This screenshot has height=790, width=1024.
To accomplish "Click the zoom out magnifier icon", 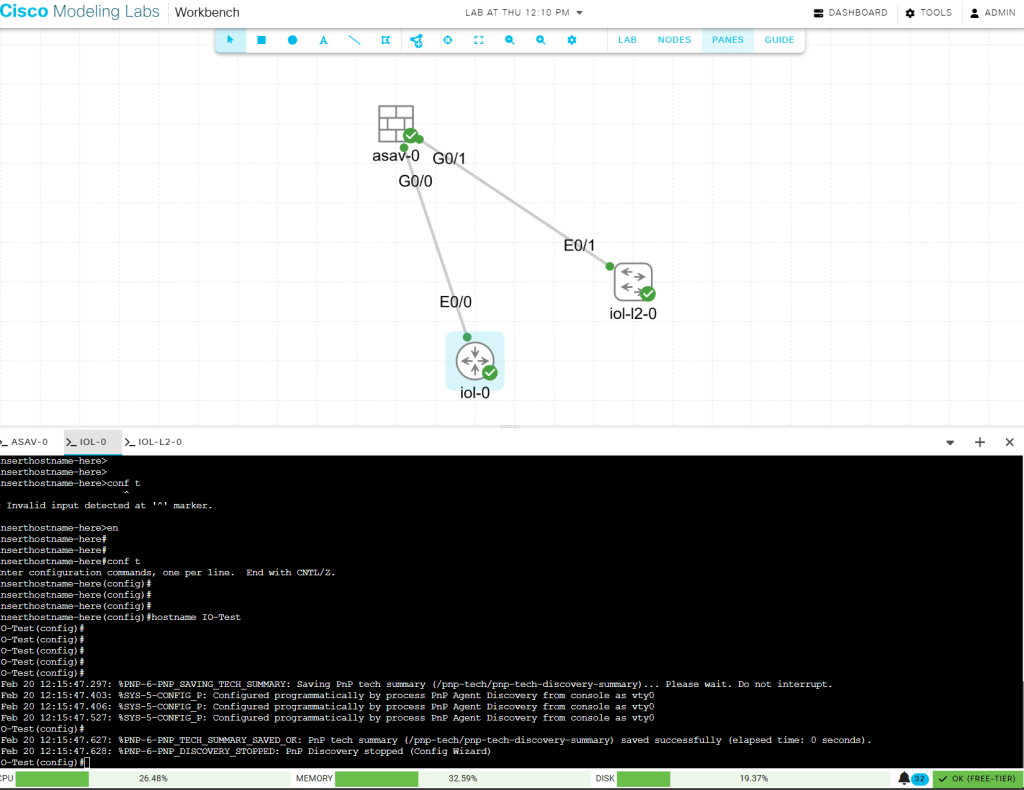I will 510,40.
